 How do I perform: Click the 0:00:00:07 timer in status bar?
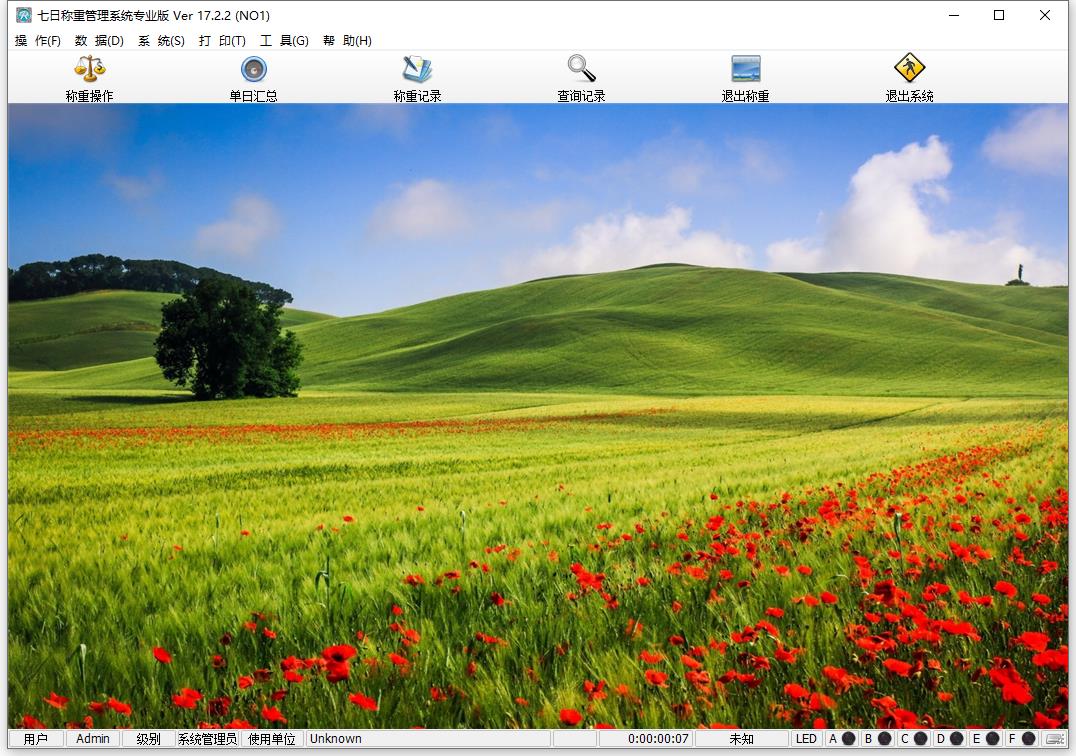pyautogui.click(x=658, y=739)
